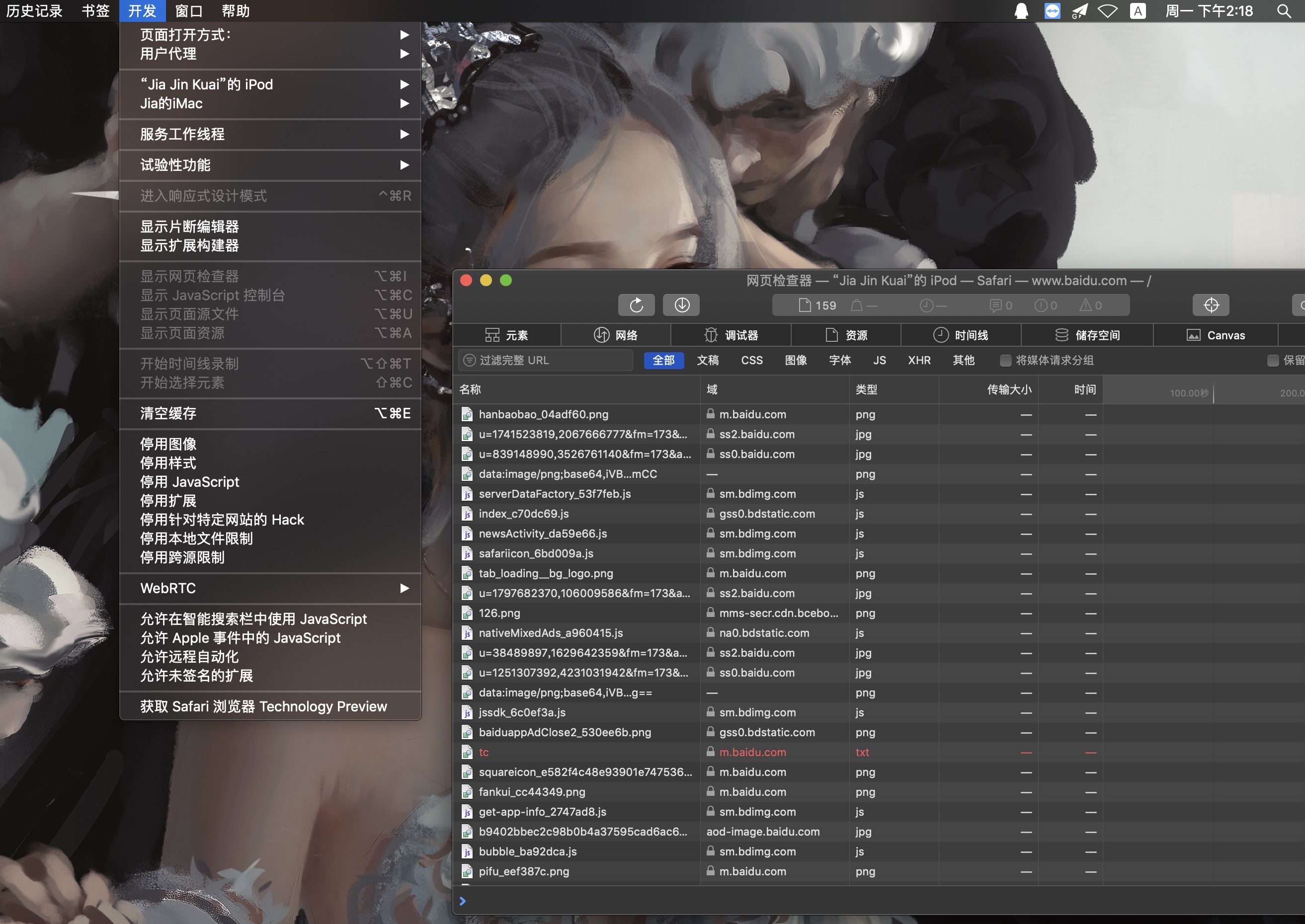Click the js icon of bubble_ba92dca.js

(x=467, y=852)
